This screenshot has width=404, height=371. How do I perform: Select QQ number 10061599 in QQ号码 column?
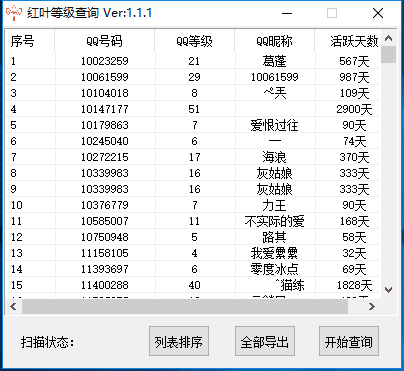[105, 77]
